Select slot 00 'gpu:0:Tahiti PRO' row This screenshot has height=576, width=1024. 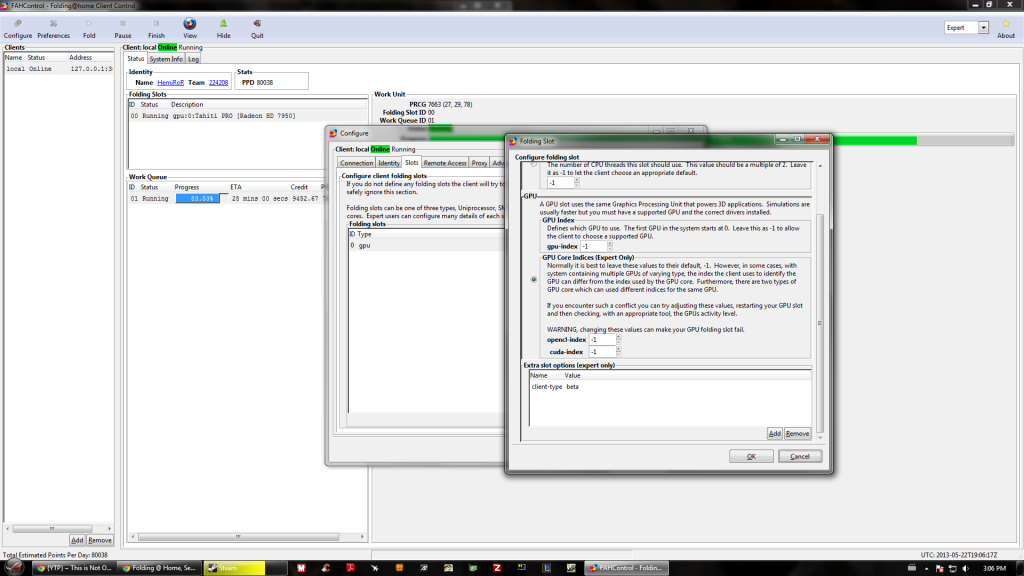[x=248, y=116]
